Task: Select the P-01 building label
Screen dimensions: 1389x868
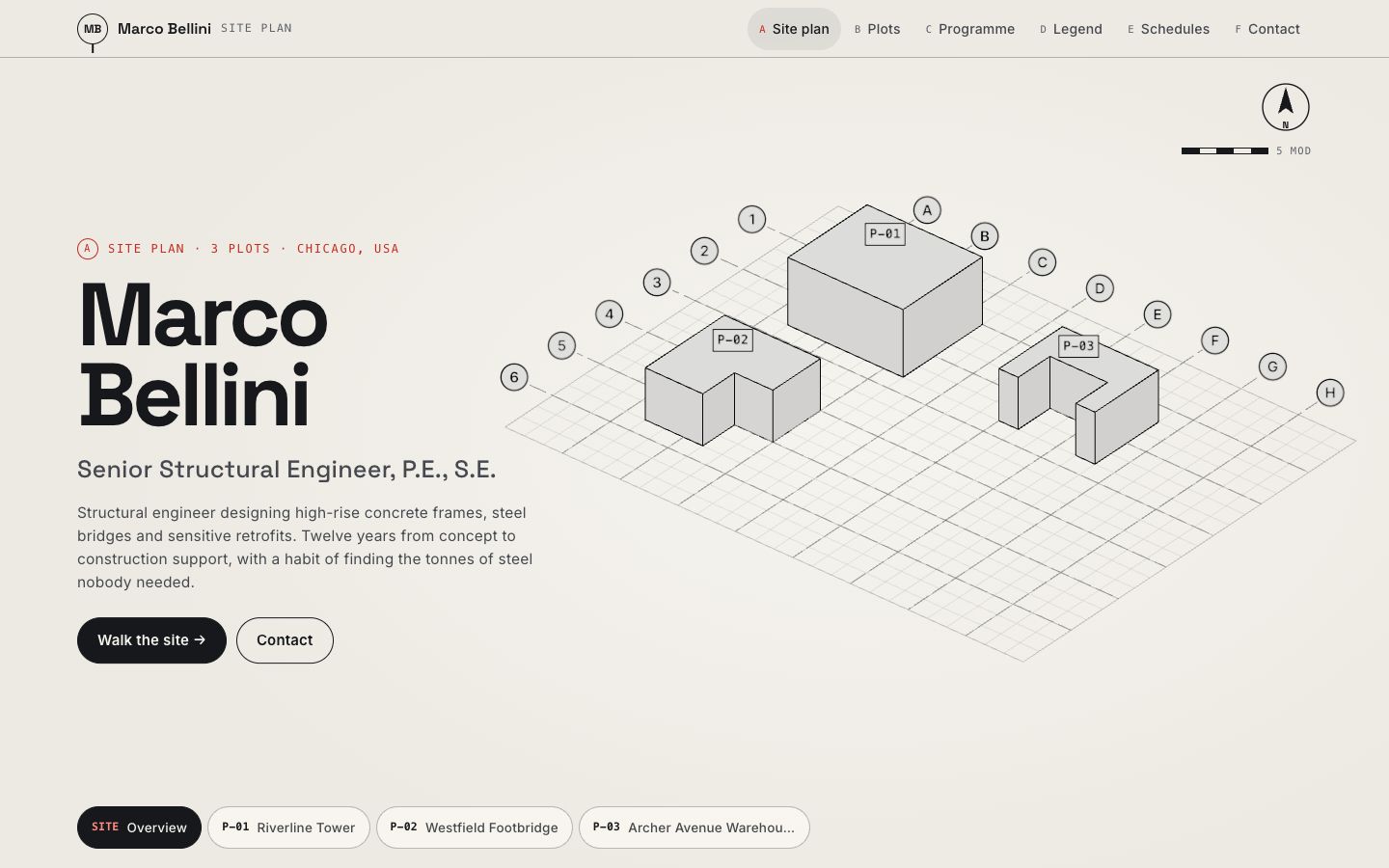Action: pyautogui.click(x=885, y=233)
